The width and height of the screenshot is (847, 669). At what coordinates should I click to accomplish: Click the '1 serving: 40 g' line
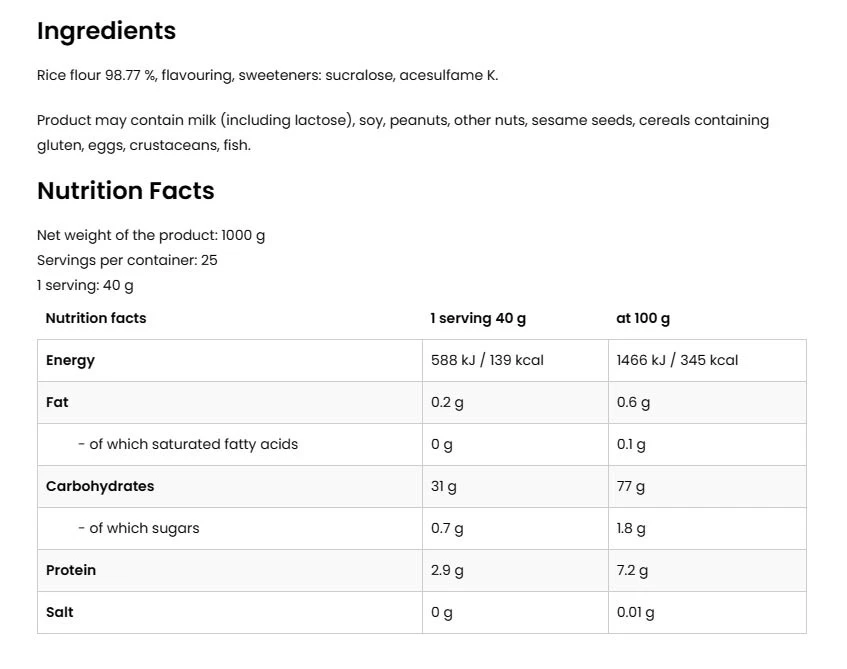(x=85, y=285)
